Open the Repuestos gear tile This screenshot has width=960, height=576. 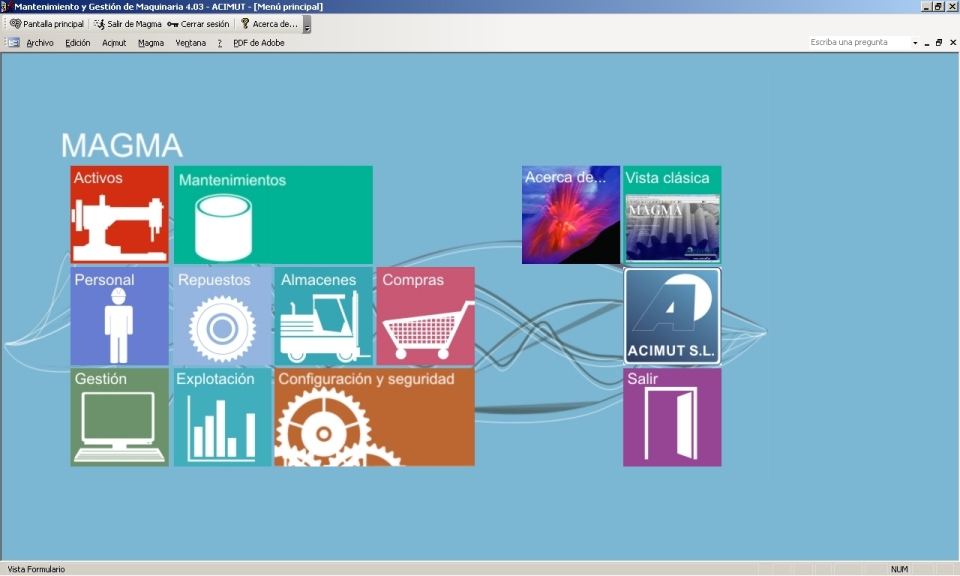click(x=222, y=316)
